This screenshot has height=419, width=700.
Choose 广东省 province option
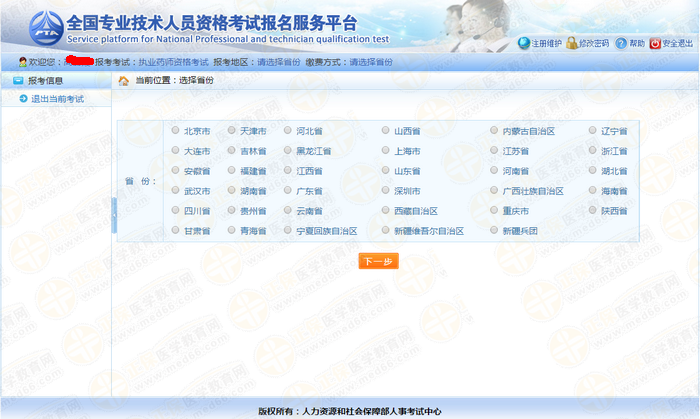pos(288,191)
